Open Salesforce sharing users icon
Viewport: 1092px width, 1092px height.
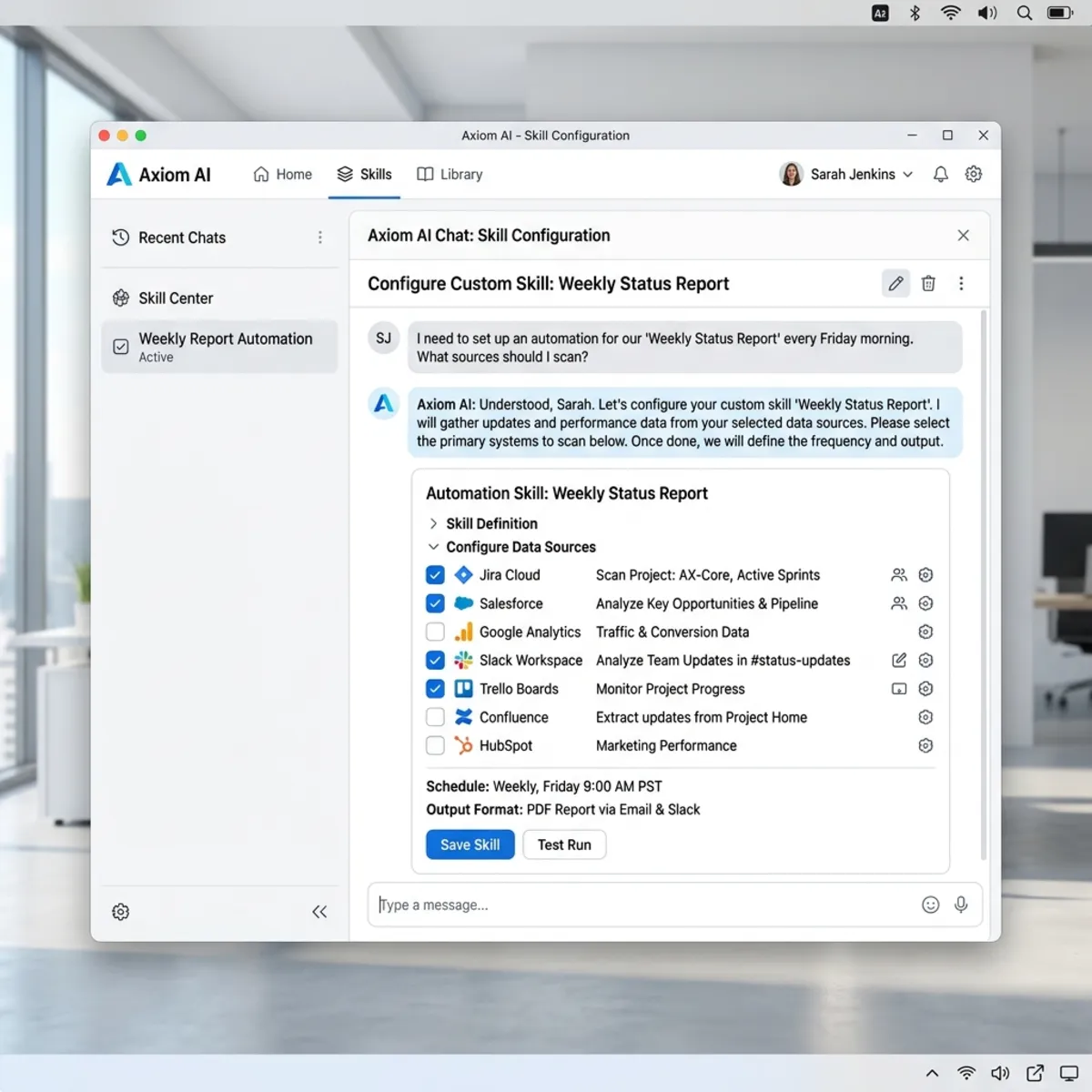coord(899,603)
